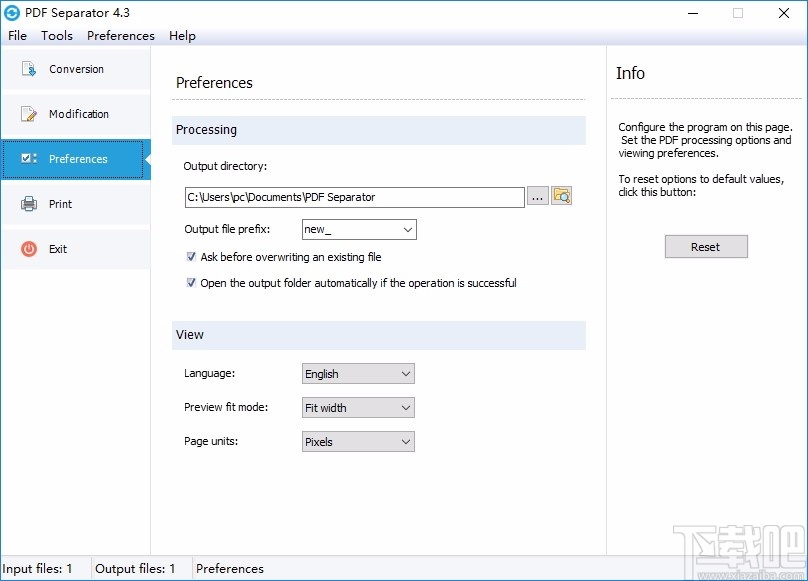Click the Preferences checklist icon in the sidebar
The width and height of the screenshot is (808, 581).
28,158
